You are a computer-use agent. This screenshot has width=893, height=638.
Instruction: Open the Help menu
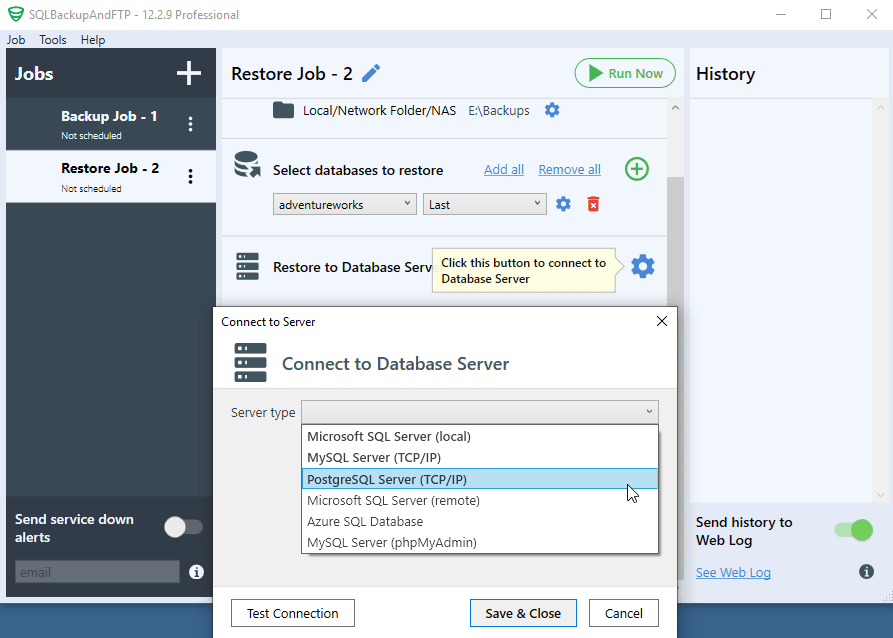click(93, 40)
